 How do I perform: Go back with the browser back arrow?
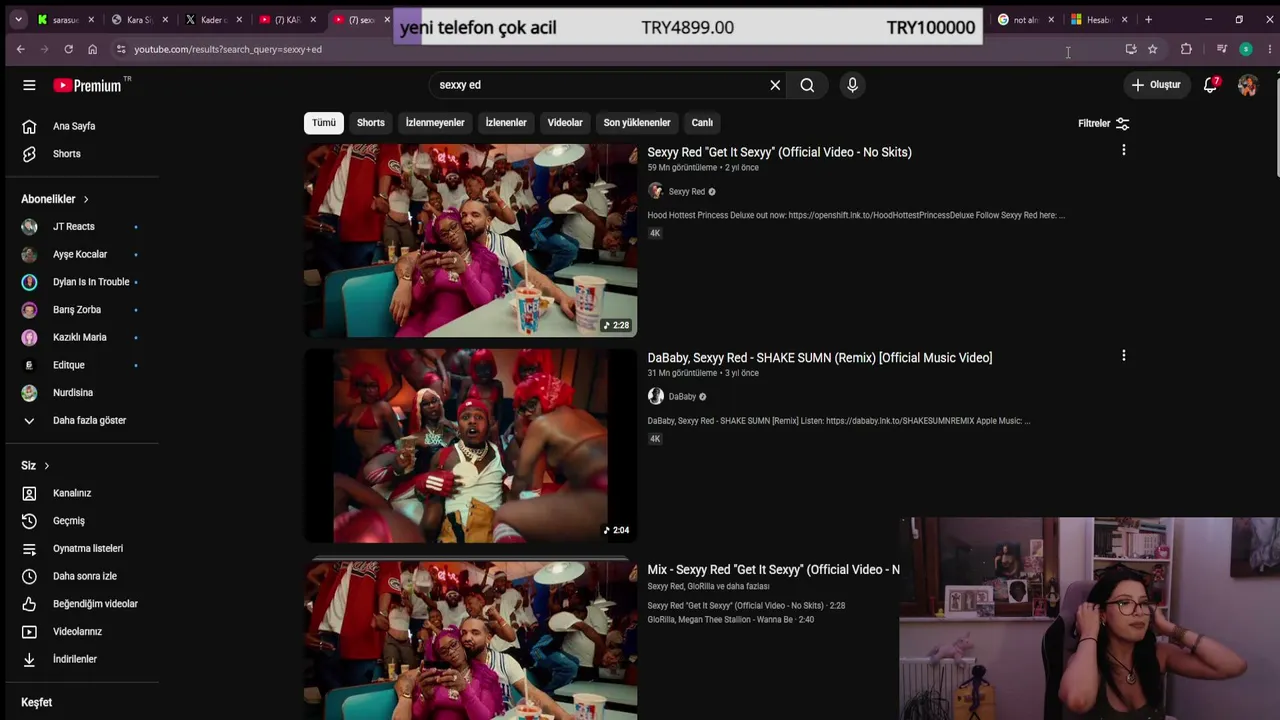click(20, 49)
